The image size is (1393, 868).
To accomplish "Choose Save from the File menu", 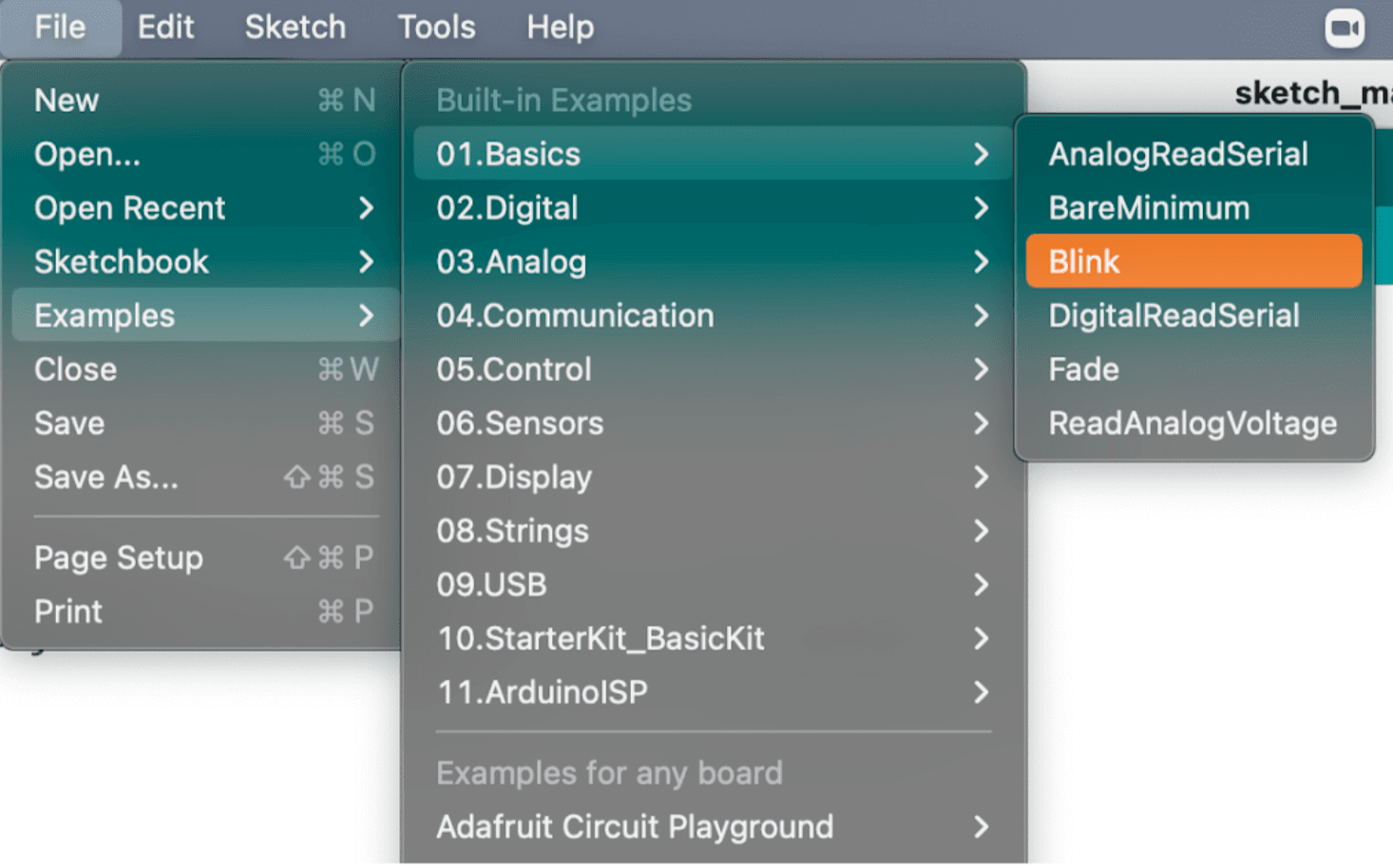I will tap(205, 424).
